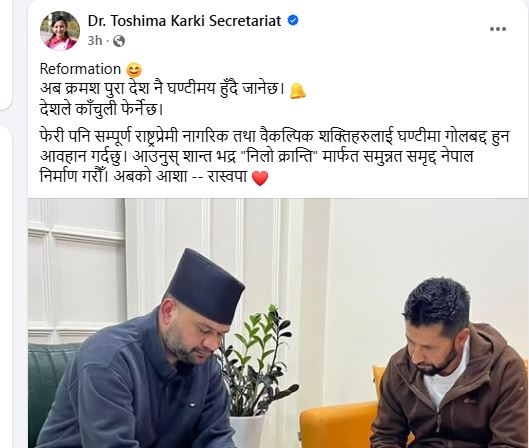The width and height of the screenshot is (529, 448).
Task: Open the attached photo of two men
Action: click(x=278, y=323)
